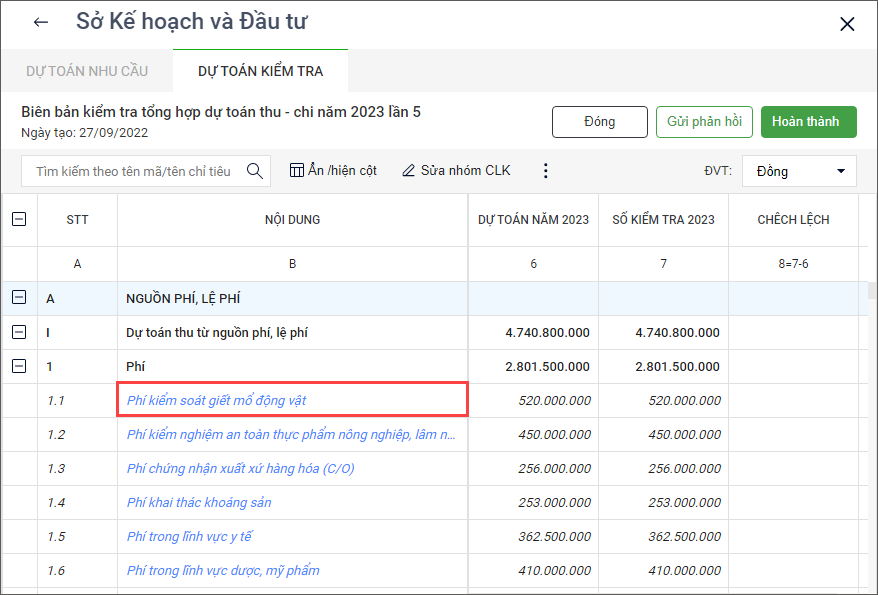Collapse section A Nguồn phí, lệ phí
The height and width of the screenshot is (595, 878).
coord(19,298)
